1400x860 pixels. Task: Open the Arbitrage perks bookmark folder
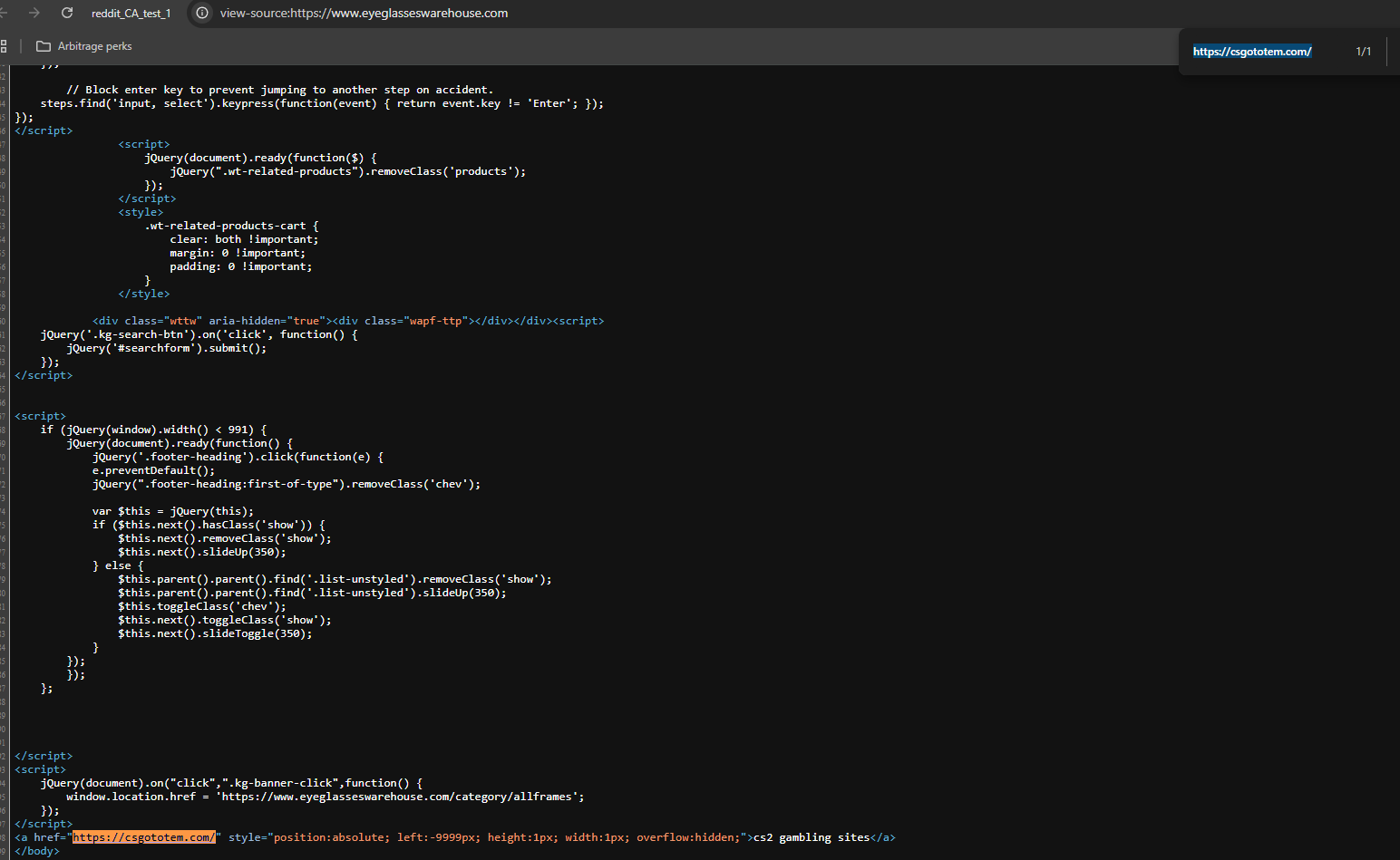(x=84, y=46)
